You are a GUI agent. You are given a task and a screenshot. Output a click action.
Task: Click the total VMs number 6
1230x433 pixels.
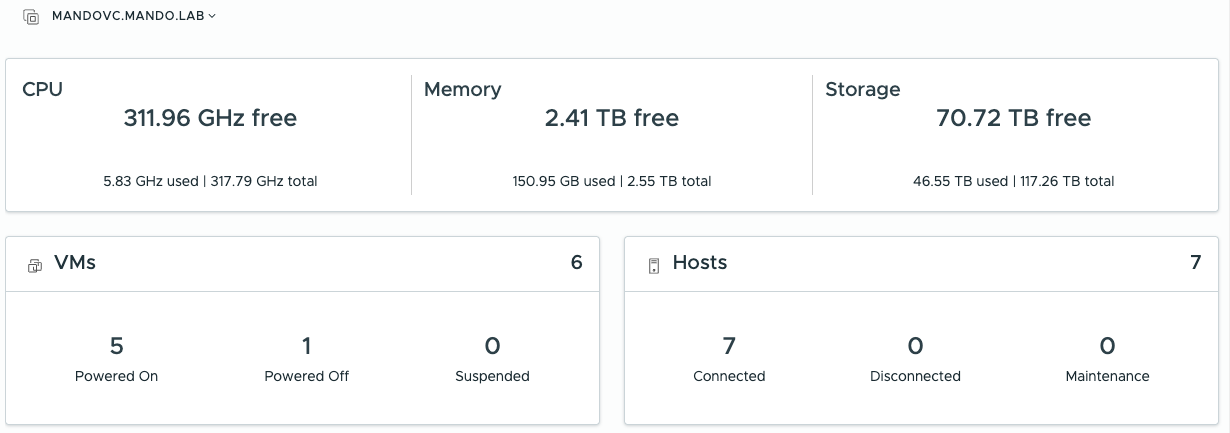(576, 263)
